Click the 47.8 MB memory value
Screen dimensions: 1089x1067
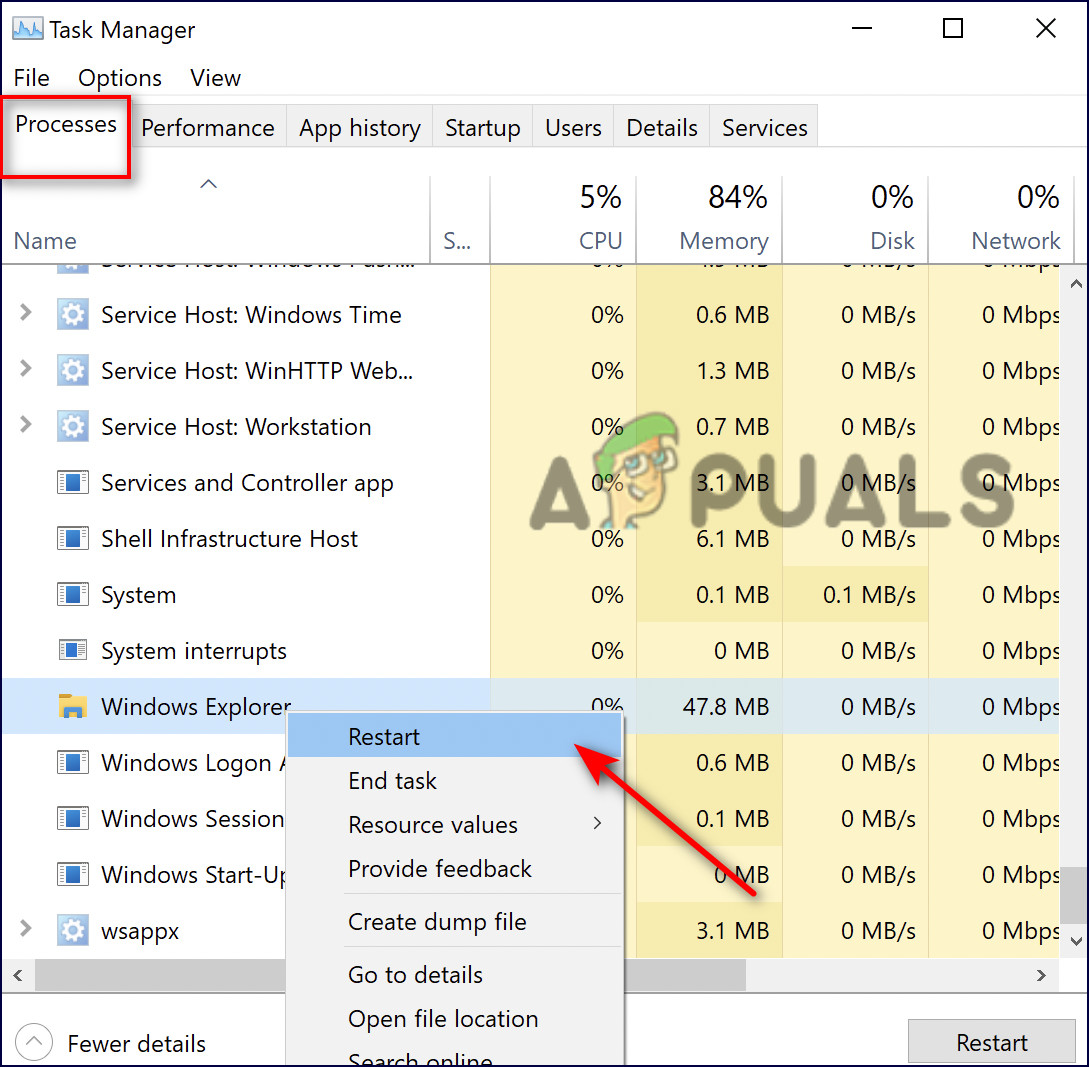click(725, 707)
